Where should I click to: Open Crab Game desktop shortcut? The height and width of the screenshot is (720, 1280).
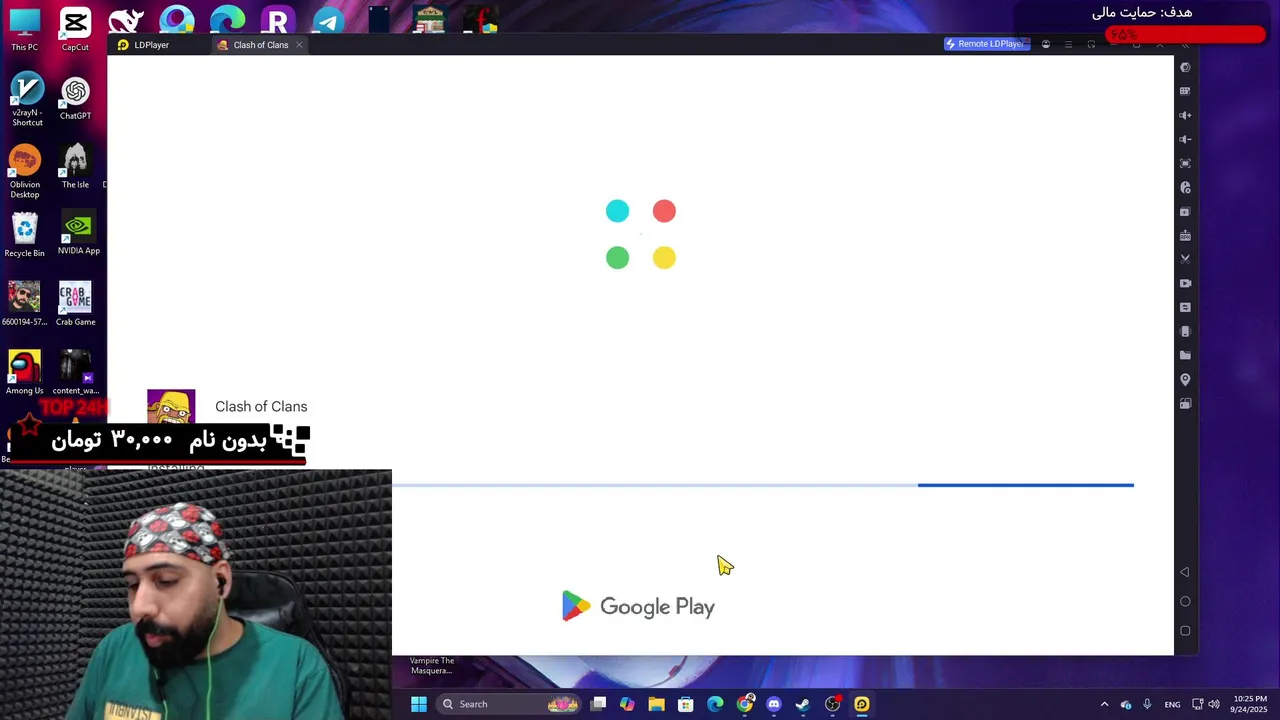75,304
